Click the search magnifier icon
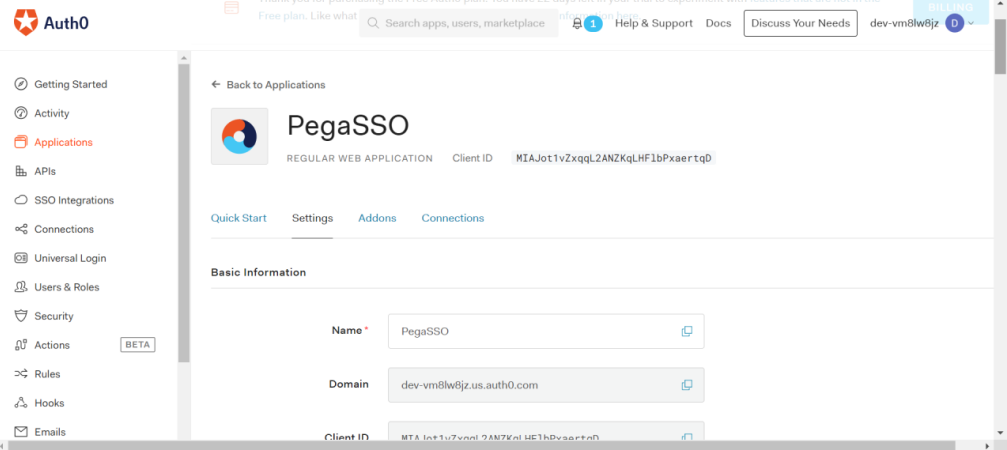The image size is (1007, 450). (x=373, y=23)
